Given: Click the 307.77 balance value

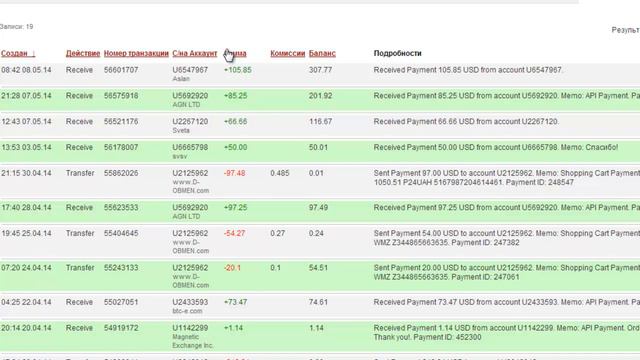Looking at the screenshot, I should (320, 70).
